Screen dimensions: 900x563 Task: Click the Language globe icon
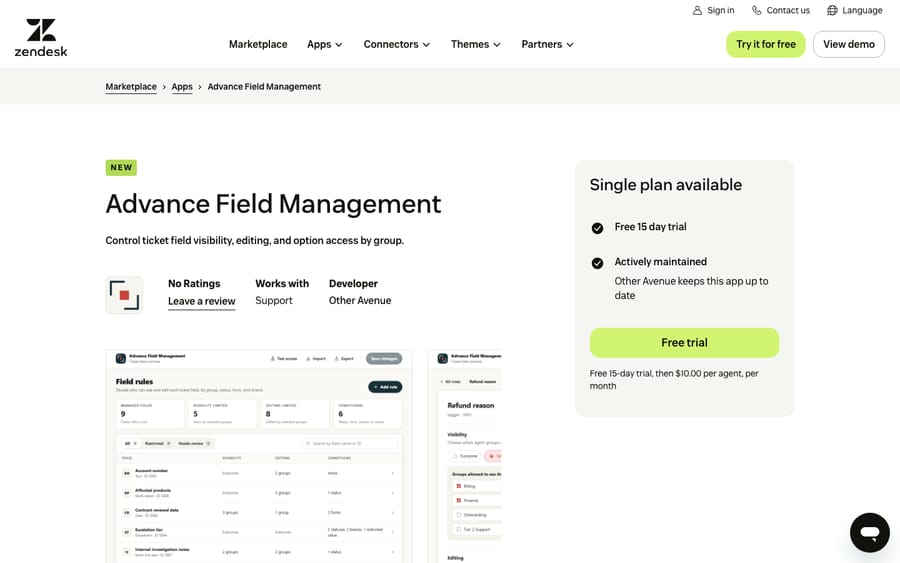[x=832, y=10]
